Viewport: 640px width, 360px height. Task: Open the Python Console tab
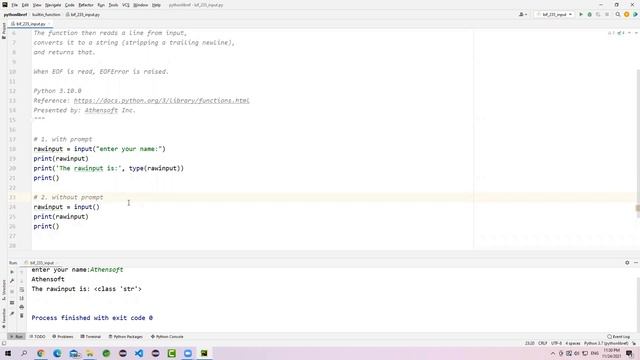click(x=167, y=337)
